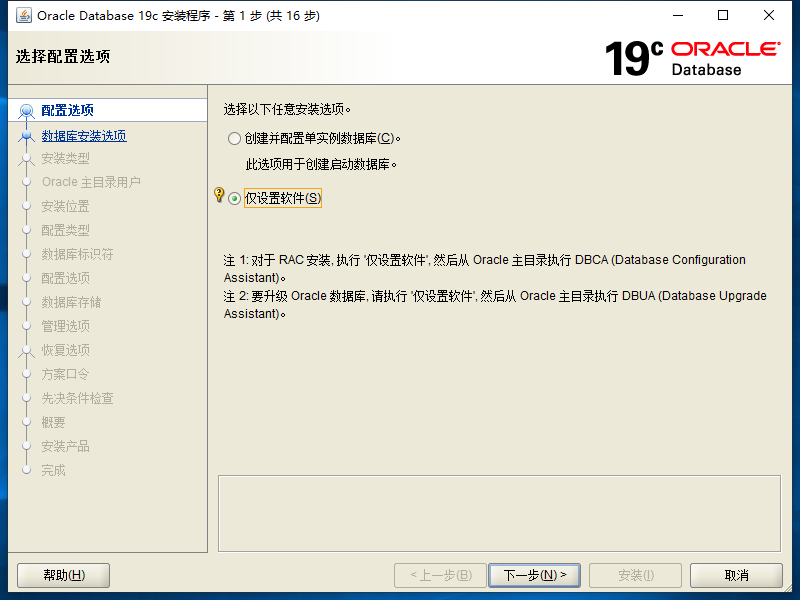Click the message text area at bottom
The height and width of the screenshot is (600, 800).
pyautogui.click(x=499, y=513)
